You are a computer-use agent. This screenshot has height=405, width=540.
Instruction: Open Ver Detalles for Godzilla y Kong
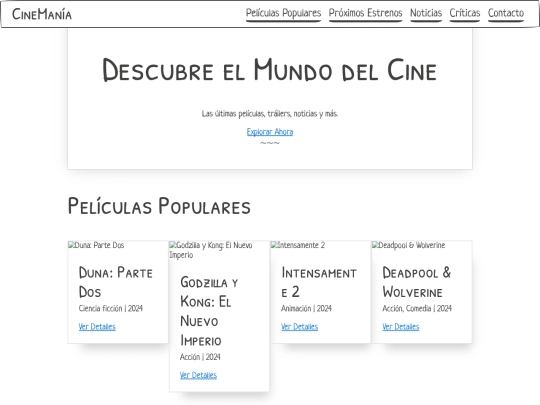(x=198, y=375)
